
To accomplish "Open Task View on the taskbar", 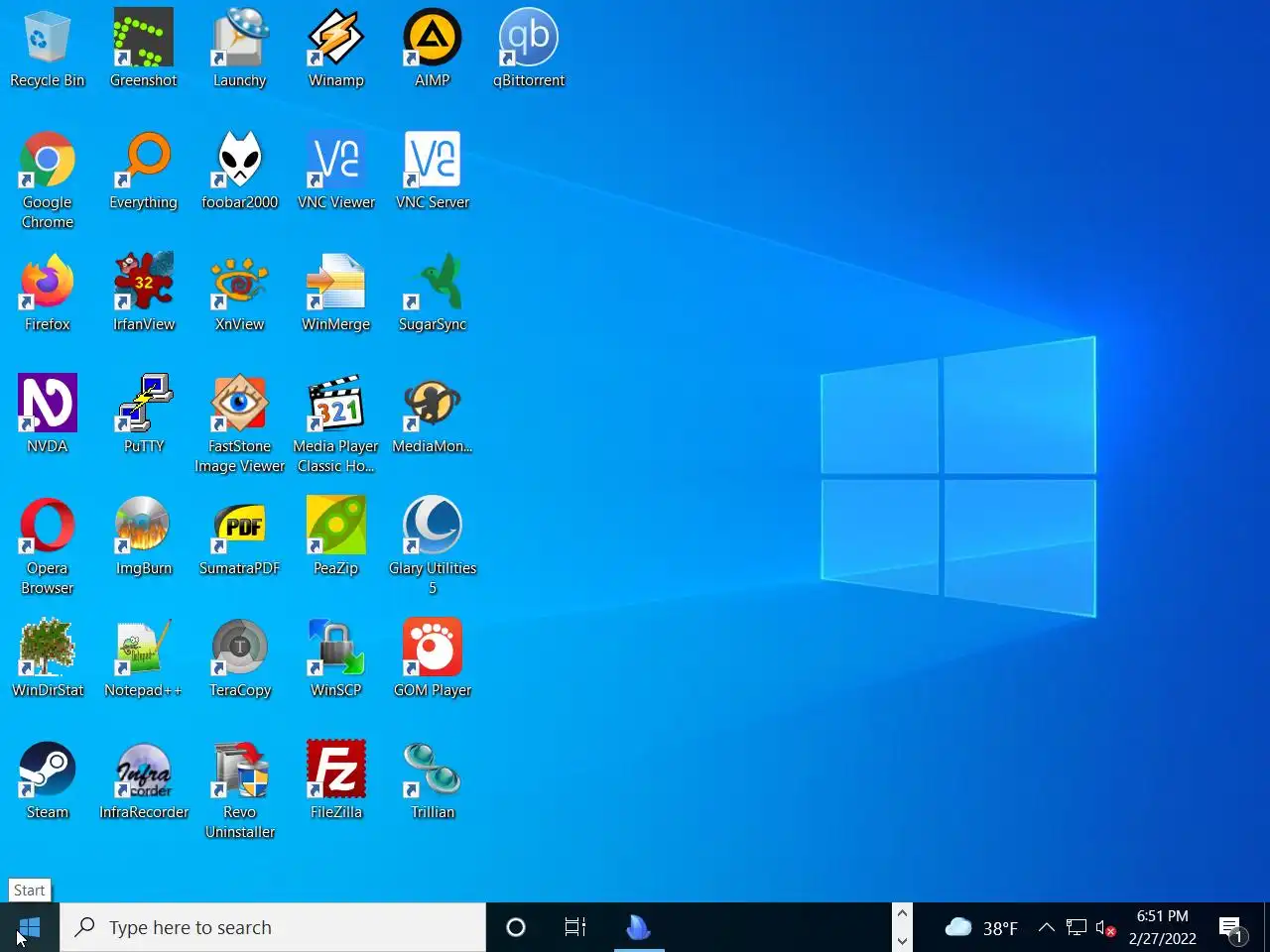I will pyautogui.click(x=575, y=927).
